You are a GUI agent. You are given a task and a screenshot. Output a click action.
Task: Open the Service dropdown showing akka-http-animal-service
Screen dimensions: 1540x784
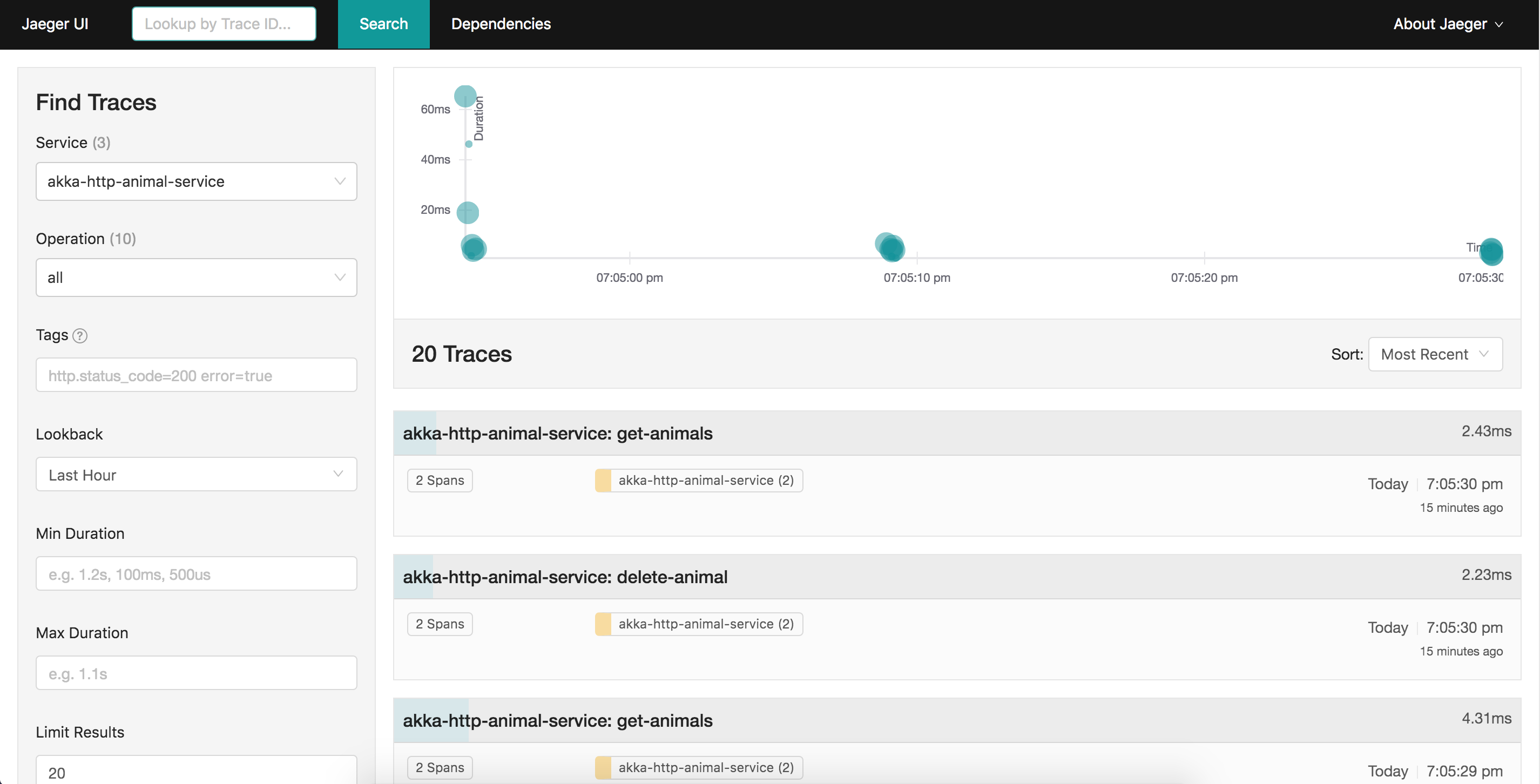click(x=196, y=181)
